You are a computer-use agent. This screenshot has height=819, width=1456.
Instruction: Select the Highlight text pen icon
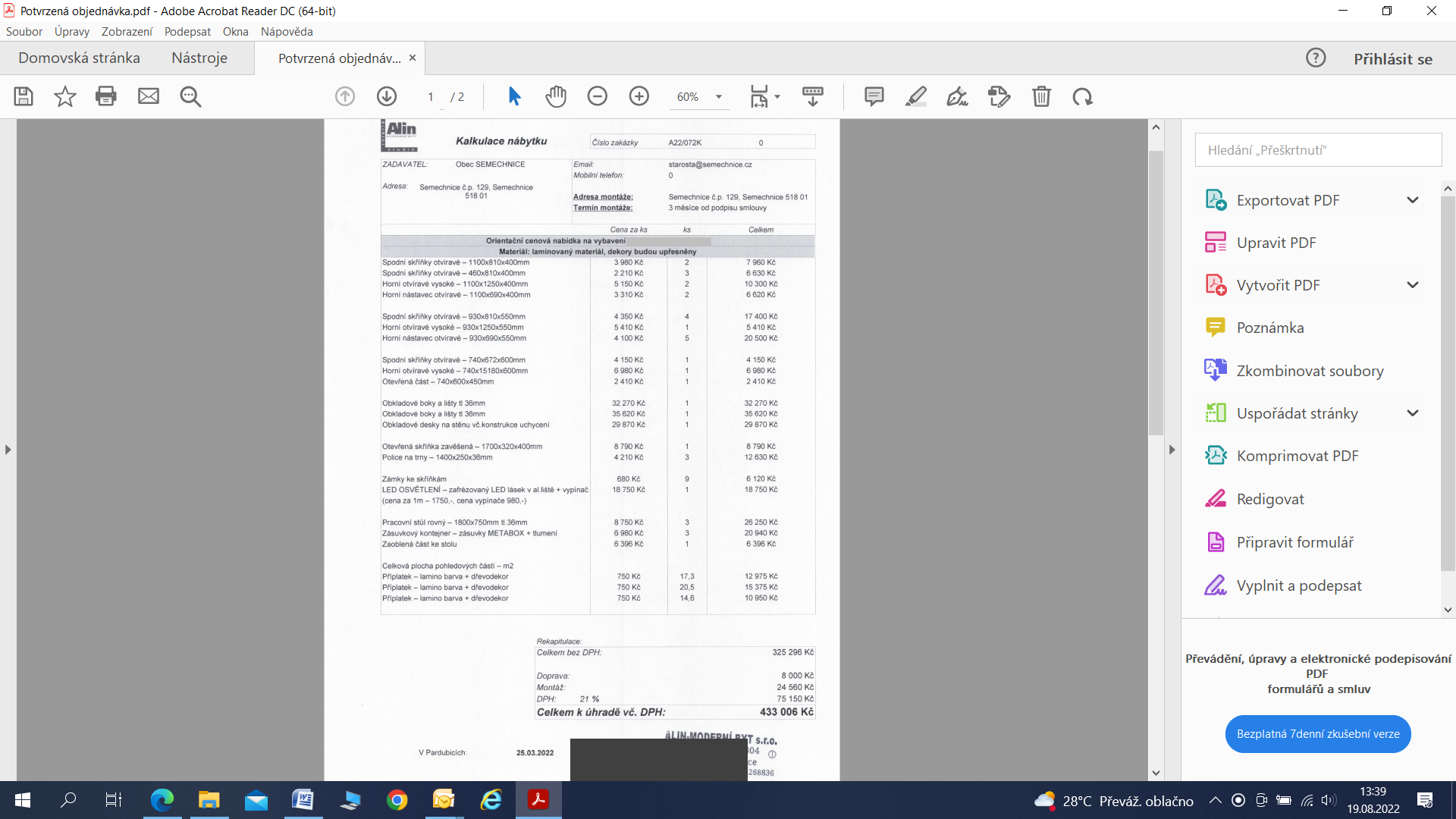(x=916, y=96)
